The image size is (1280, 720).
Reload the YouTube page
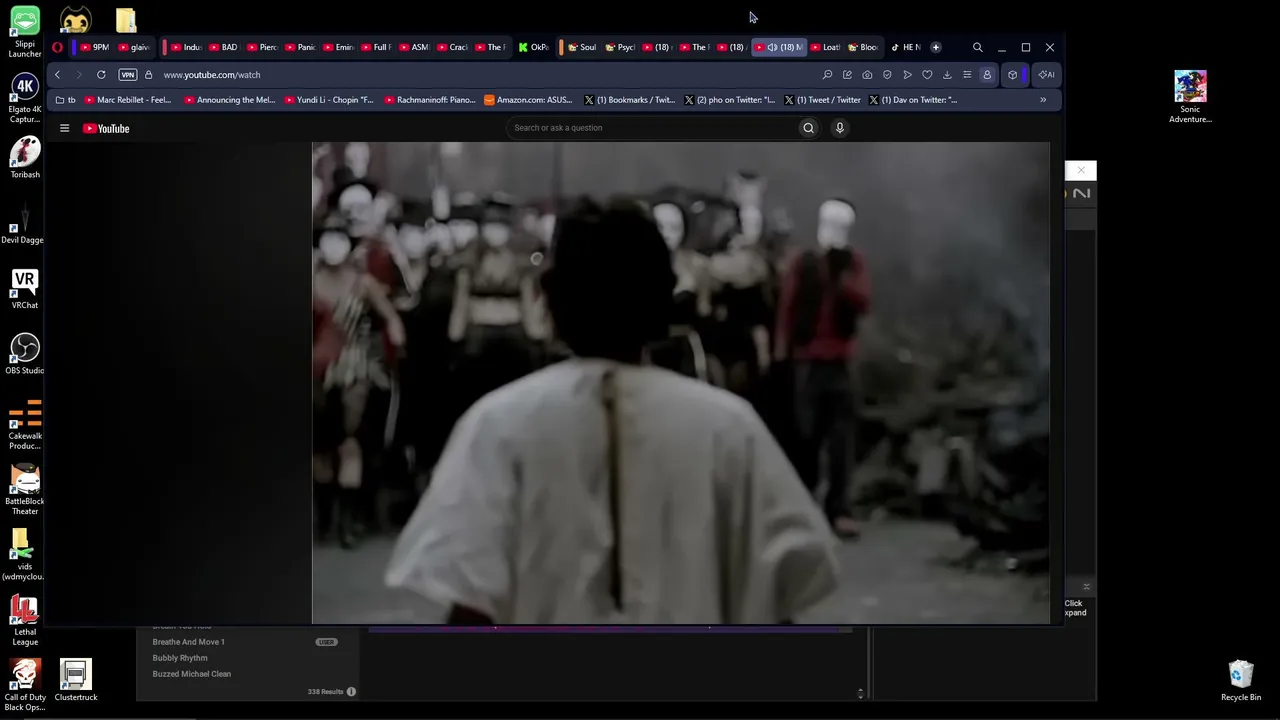click(101, 75)
